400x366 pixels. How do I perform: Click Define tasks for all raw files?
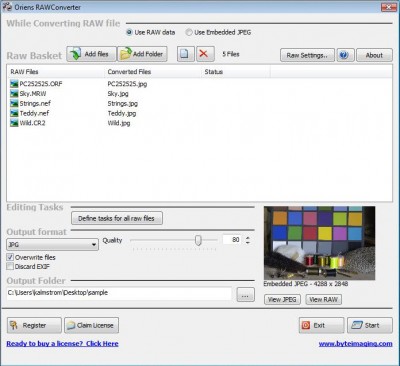tap(117, 218)
